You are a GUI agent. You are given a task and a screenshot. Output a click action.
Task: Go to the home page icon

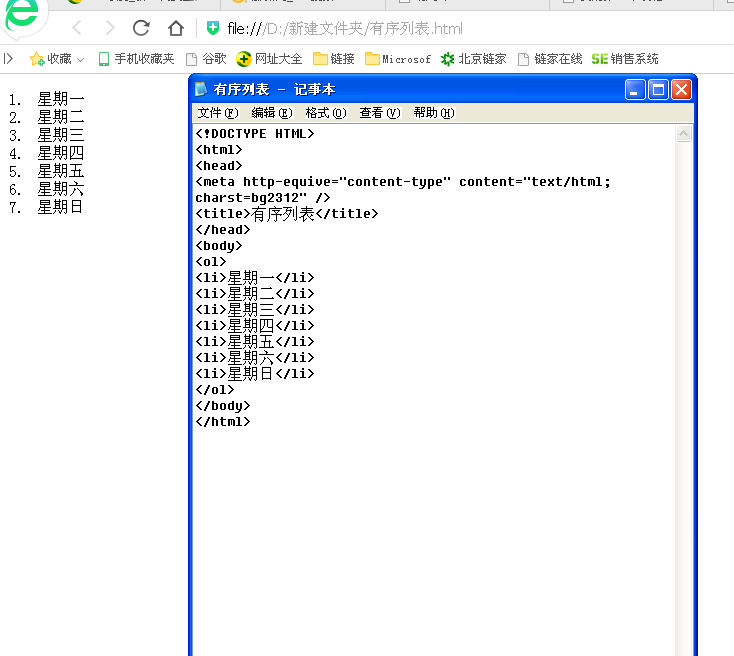pos(176,28)
